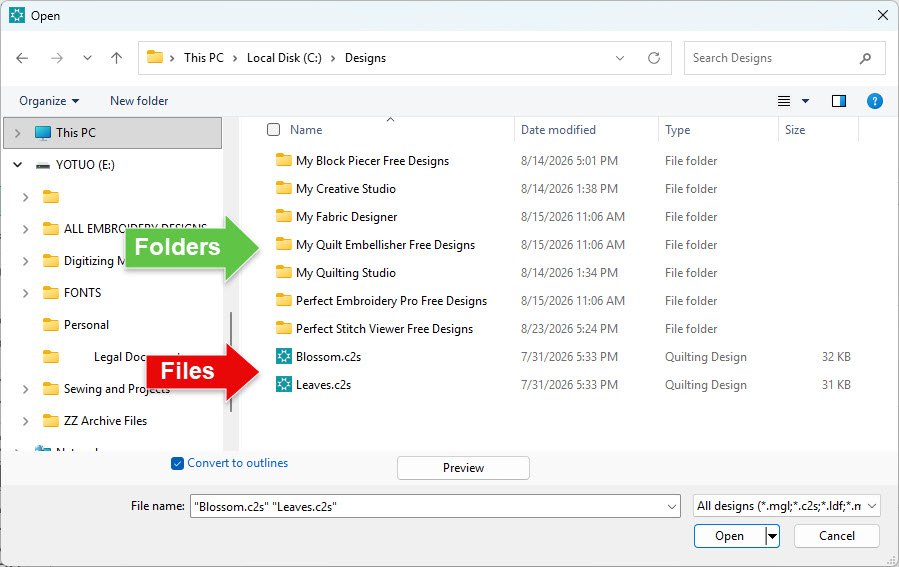Open view options dropdown arrow
The width and height of the screenshot is (899, 567).
point(805,101)
